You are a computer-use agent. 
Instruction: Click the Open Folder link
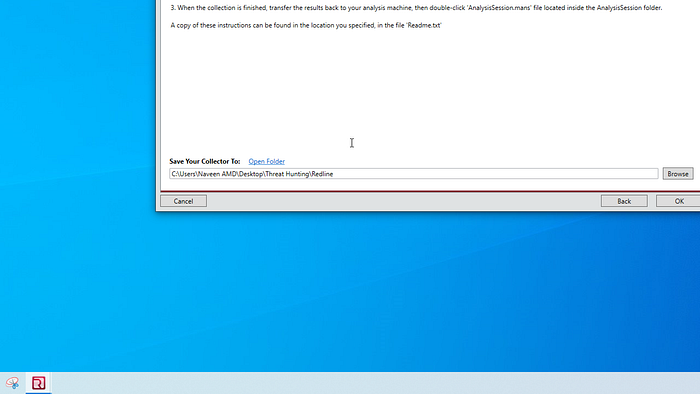coord(267,162)
